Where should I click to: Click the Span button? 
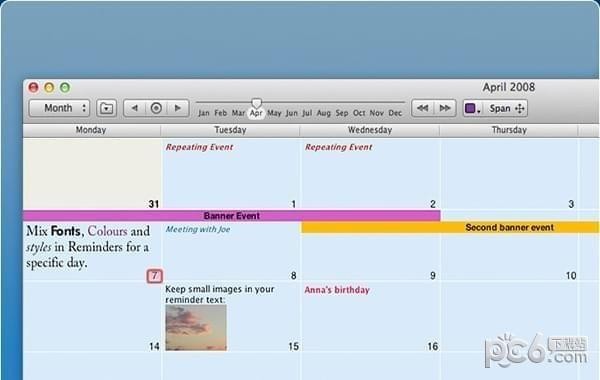point(506,108)
